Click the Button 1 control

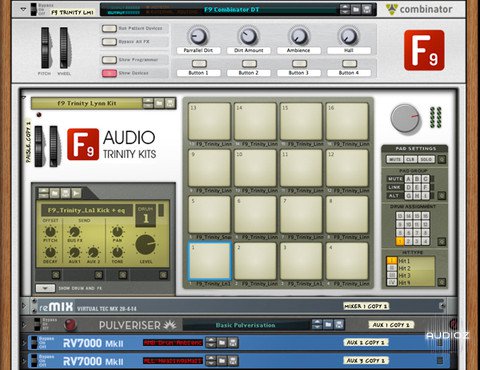tap(199, 64)
